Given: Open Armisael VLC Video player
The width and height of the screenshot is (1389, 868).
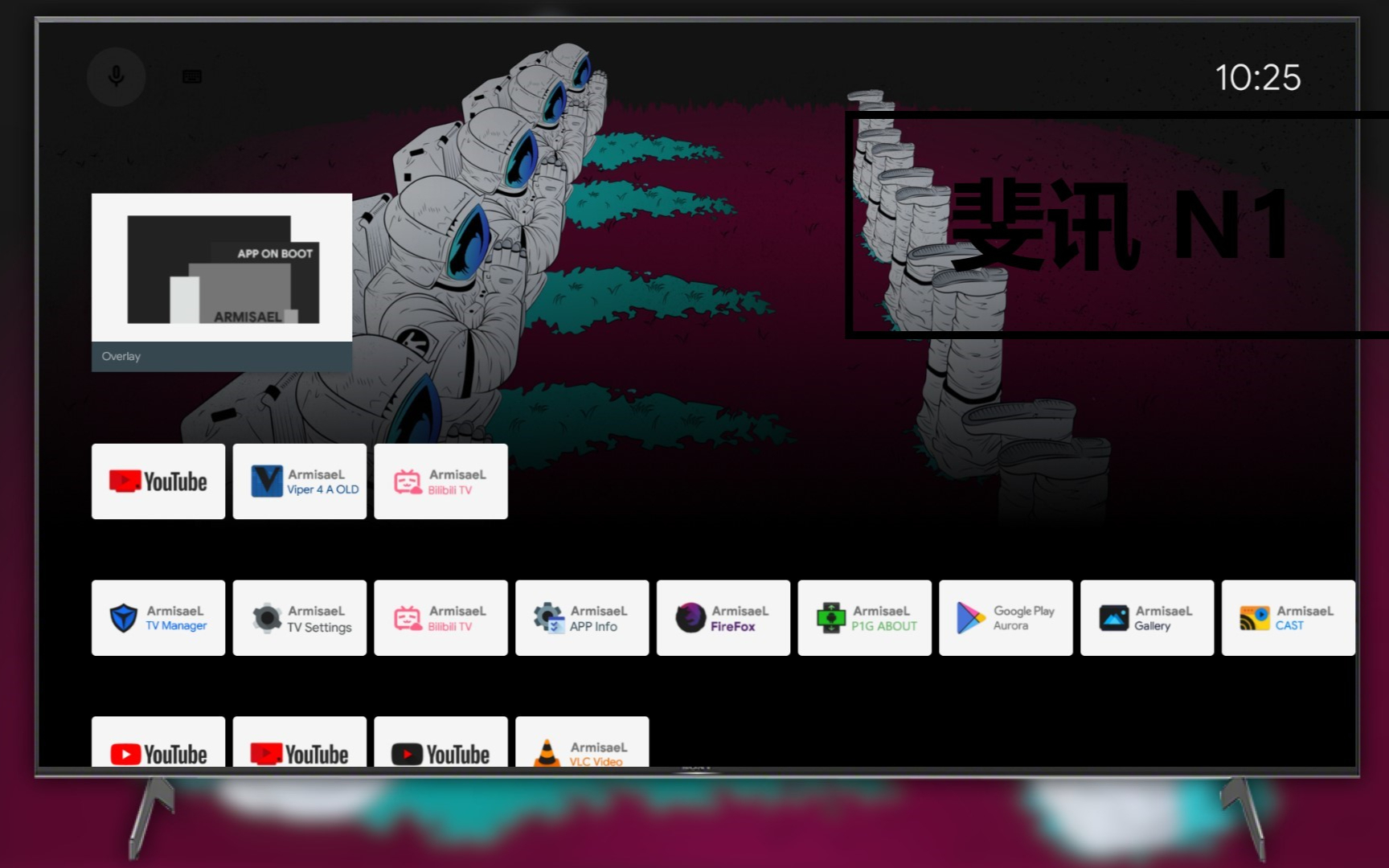Looking at the screenshot, I should pos(582,742).
